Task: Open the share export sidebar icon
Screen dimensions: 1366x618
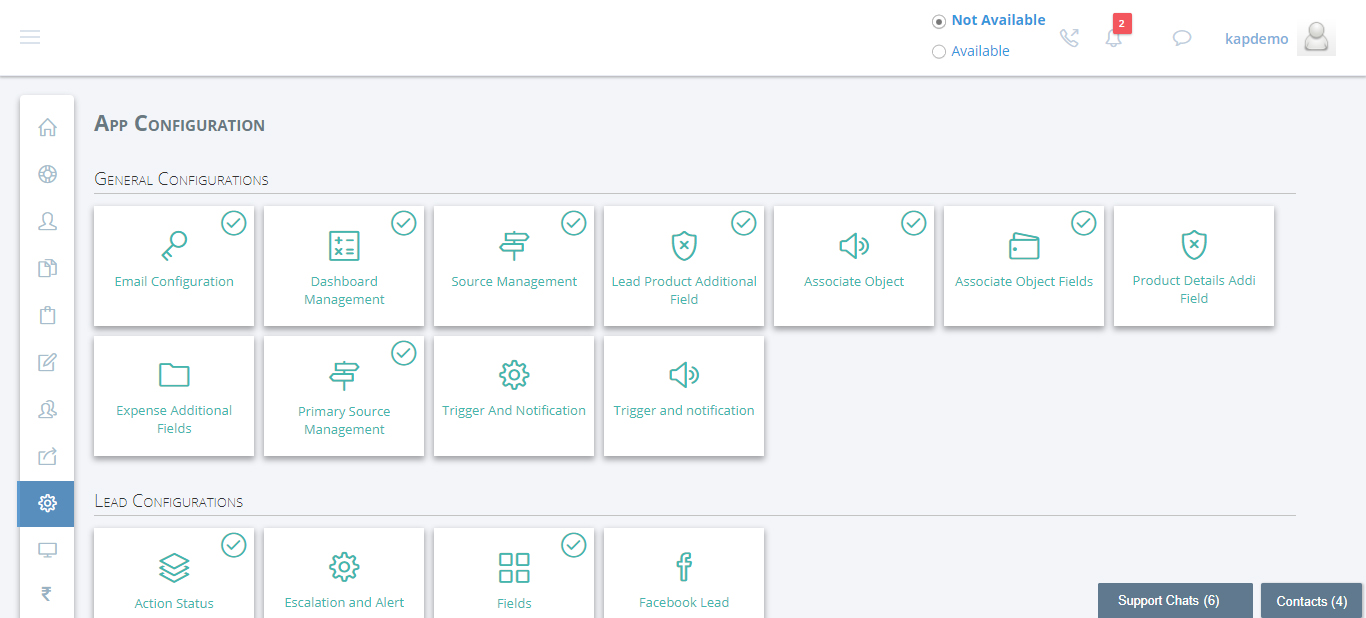Action: pyautogui.click(x=47, y=456)
